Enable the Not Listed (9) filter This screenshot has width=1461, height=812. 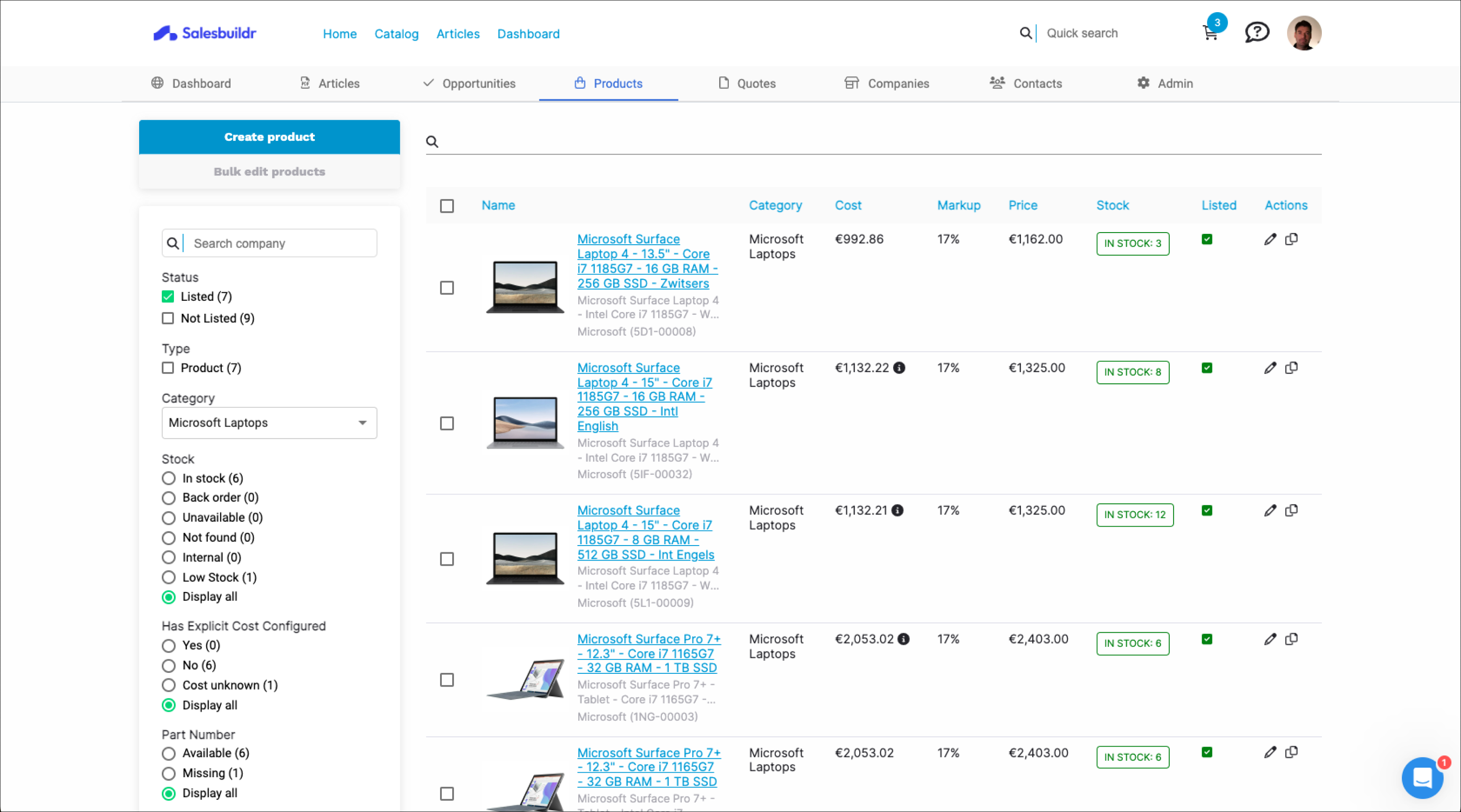coord(168,318)
